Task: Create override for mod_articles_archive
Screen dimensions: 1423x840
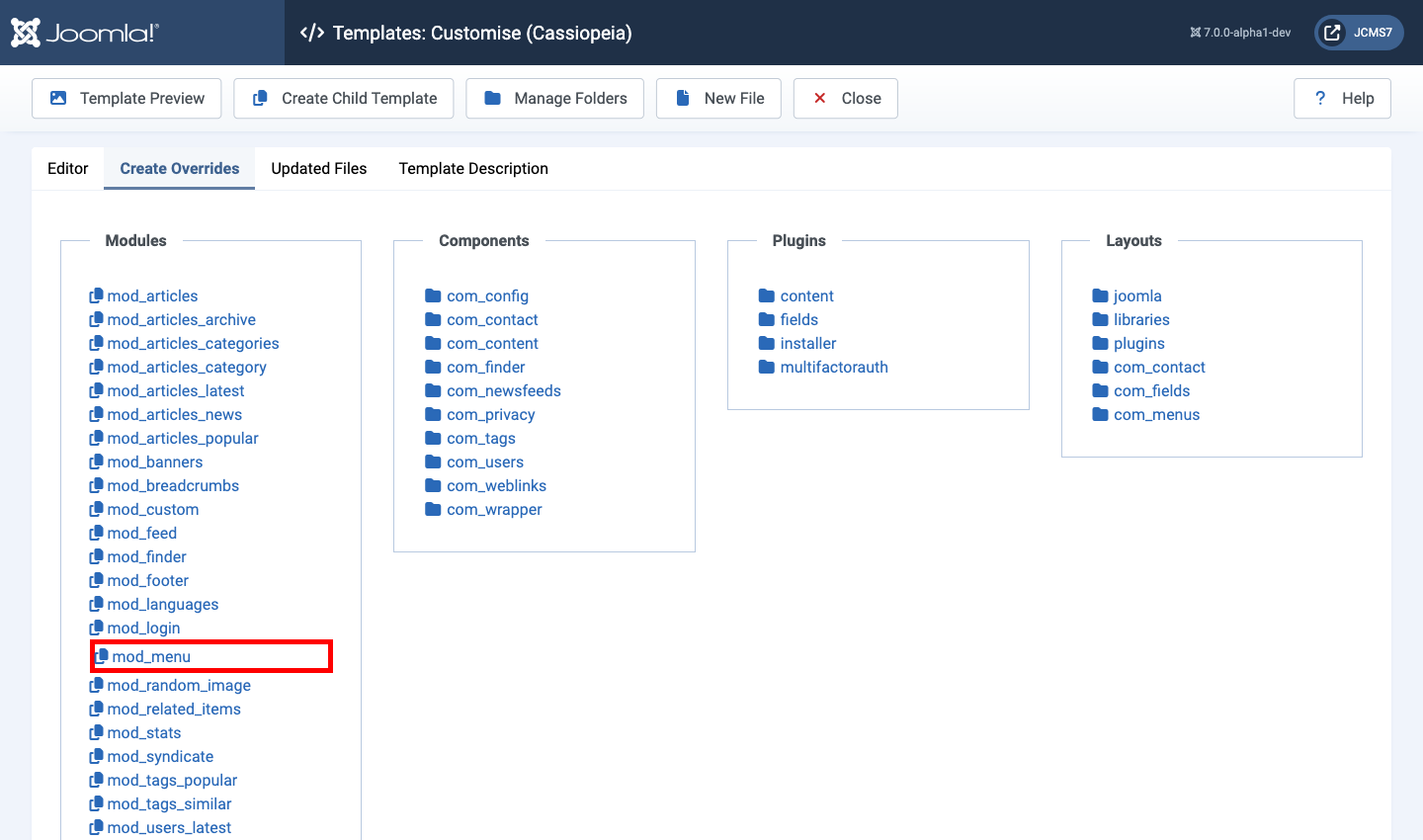Action: 172,319
